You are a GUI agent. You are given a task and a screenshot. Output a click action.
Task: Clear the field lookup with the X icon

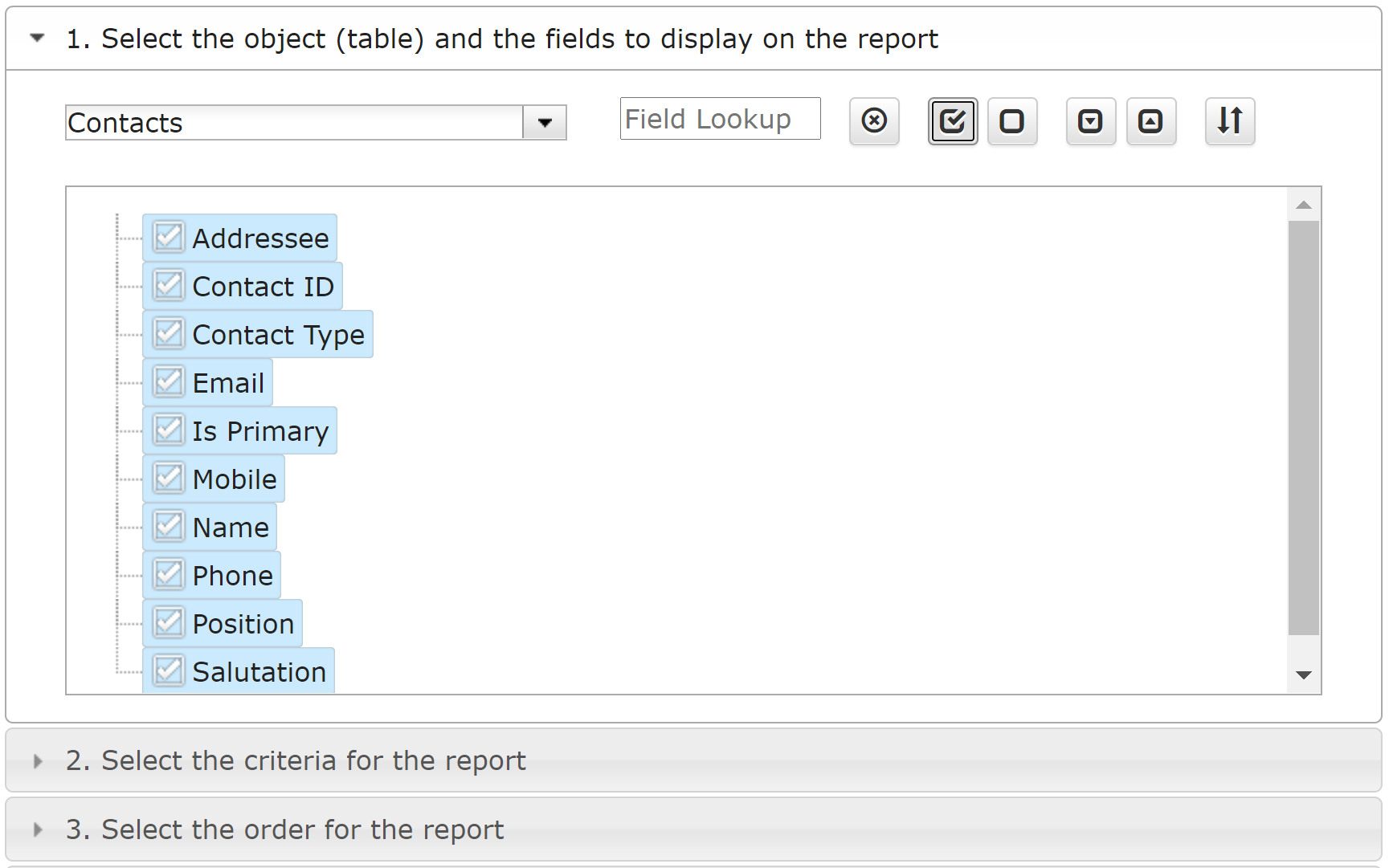[874, 121]
